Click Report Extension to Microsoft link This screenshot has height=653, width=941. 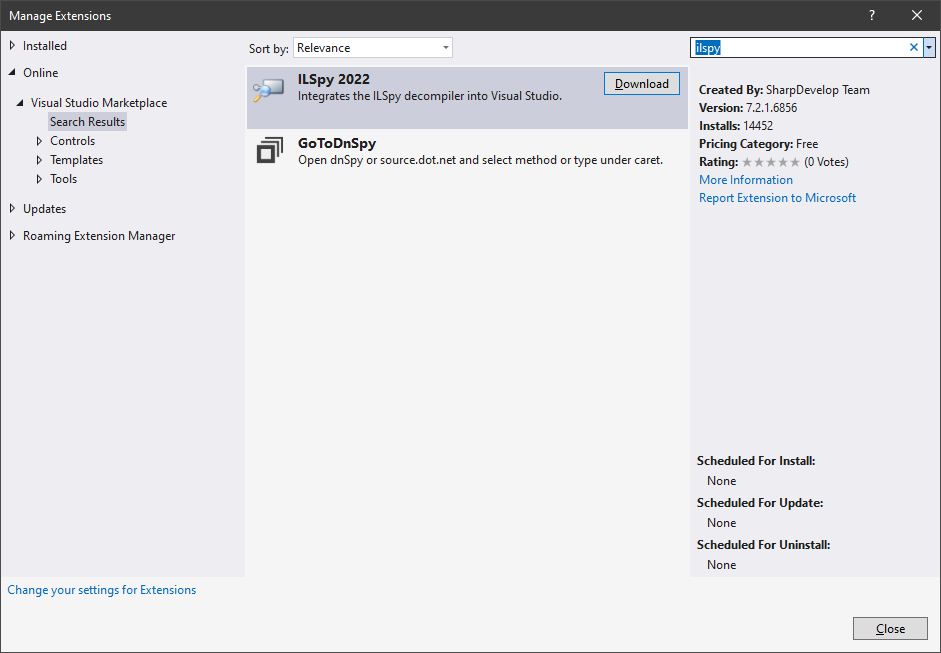pyautogui.click(x=777, y=198)
